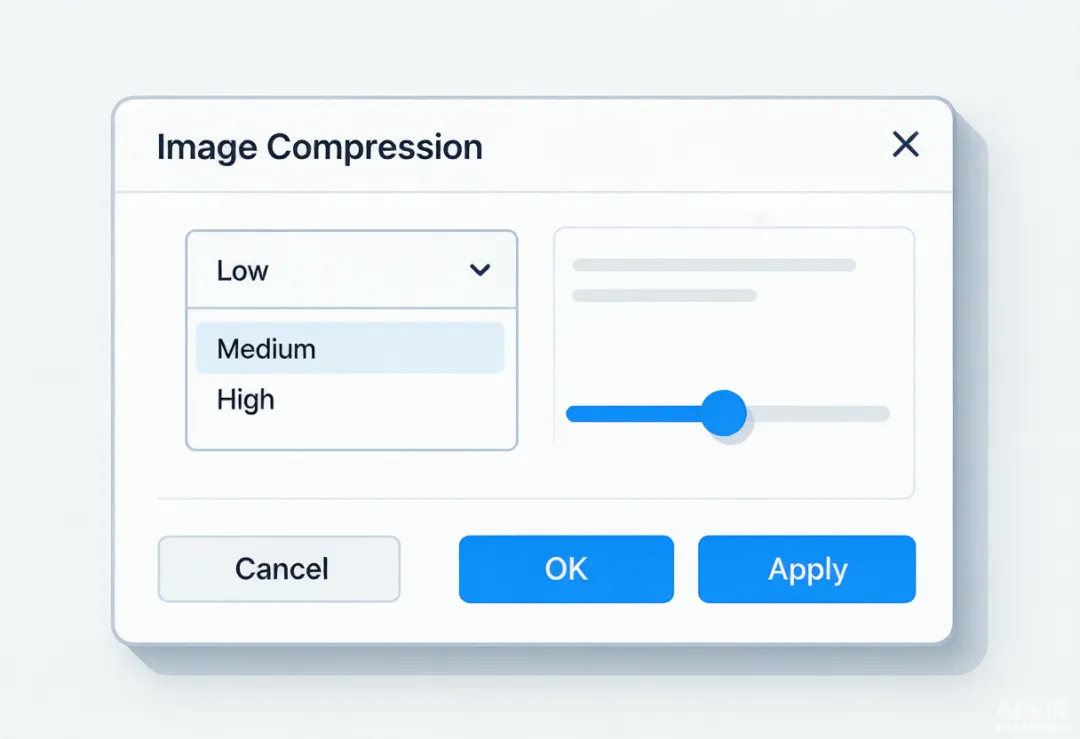Click the "Low" selected value text

[242, 271]
